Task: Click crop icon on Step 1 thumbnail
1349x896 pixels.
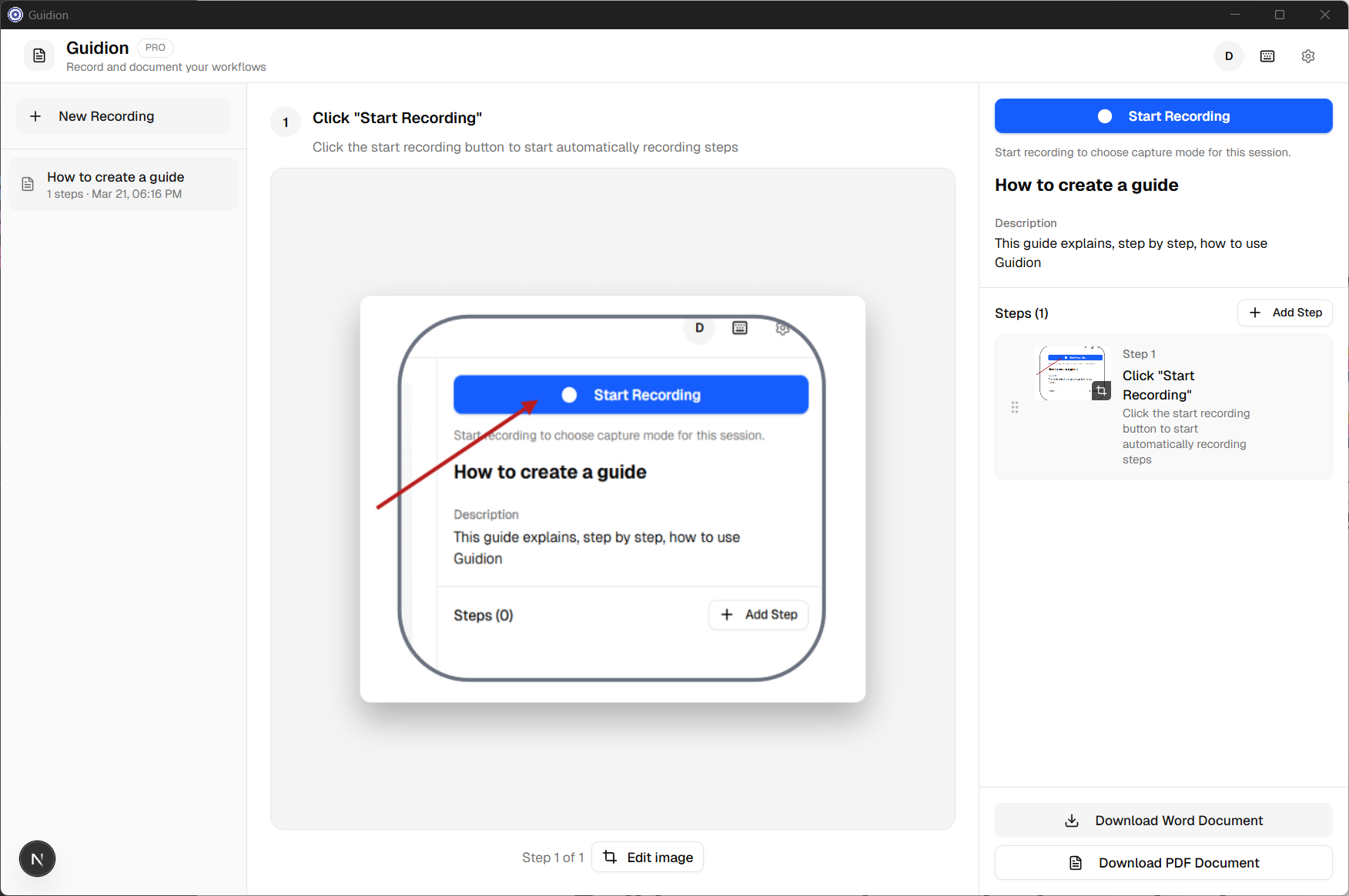Action: click(1101, 391)
